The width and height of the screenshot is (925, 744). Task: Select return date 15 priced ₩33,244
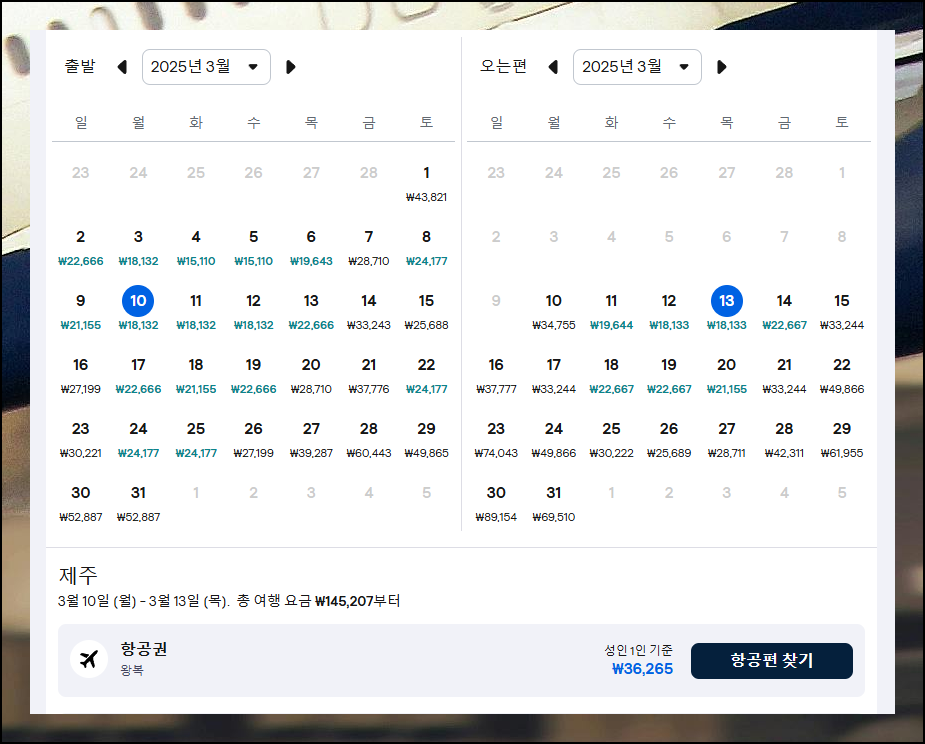842,312
